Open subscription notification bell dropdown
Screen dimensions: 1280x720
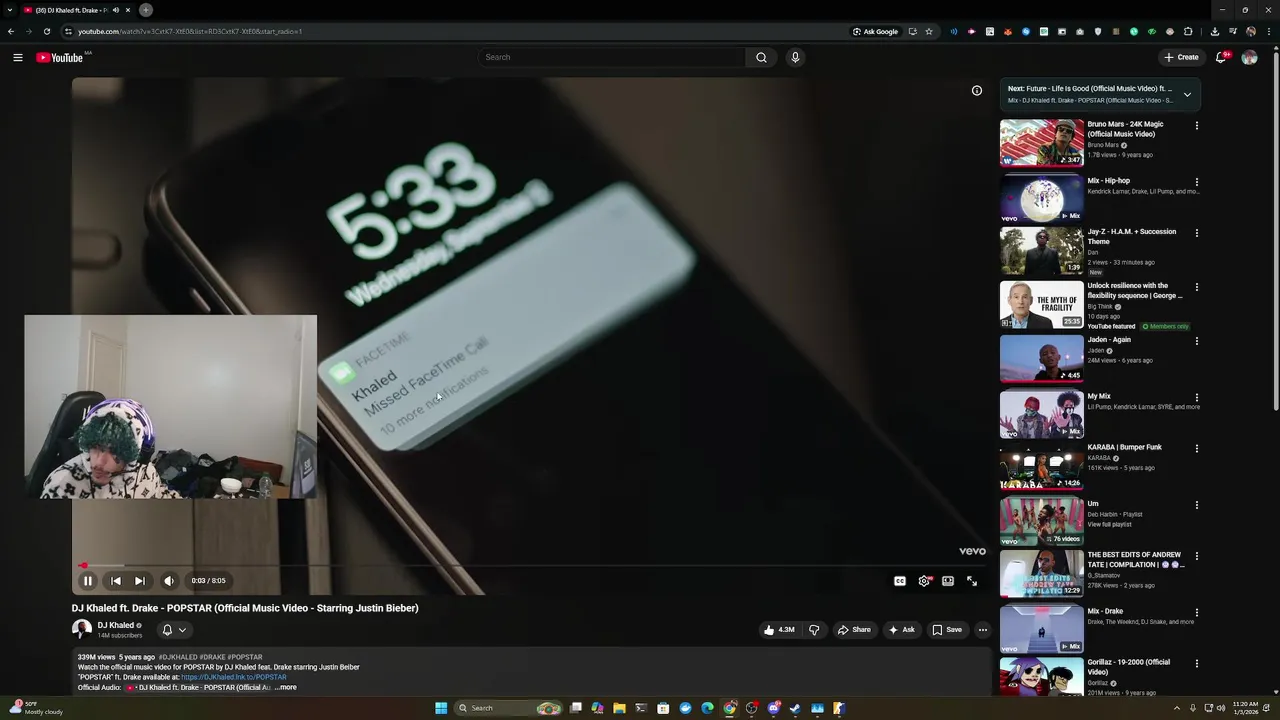174,630
